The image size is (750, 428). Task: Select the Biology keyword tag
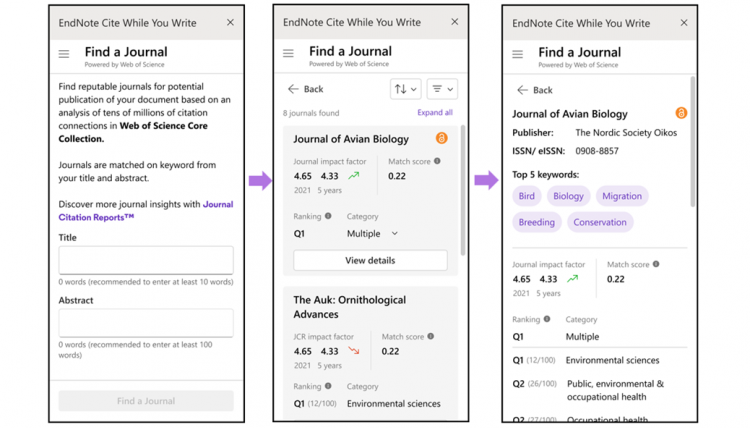click(x=568, y=196)
